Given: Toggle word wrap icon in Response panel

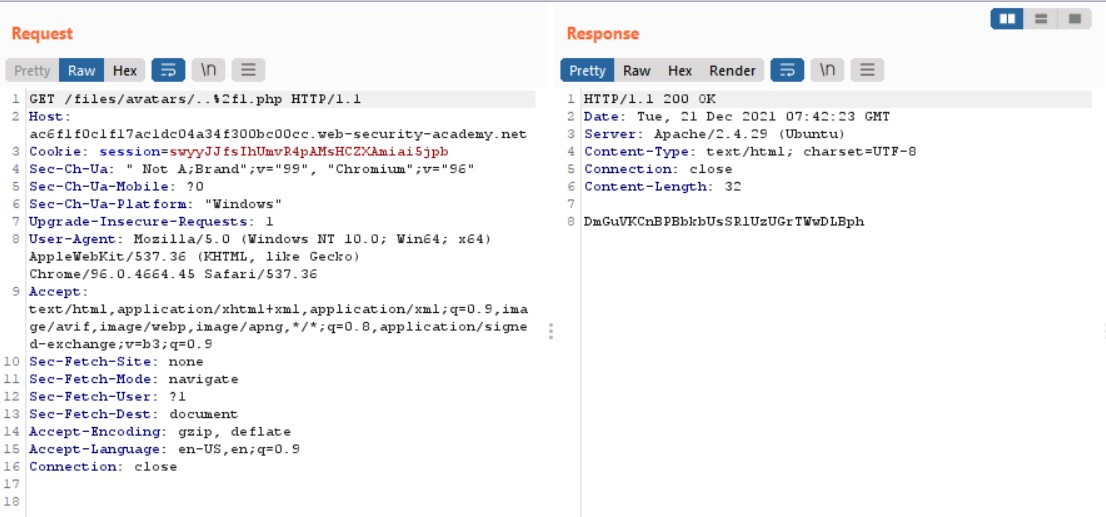Looking at the screenshot, I should coord(788,70).
